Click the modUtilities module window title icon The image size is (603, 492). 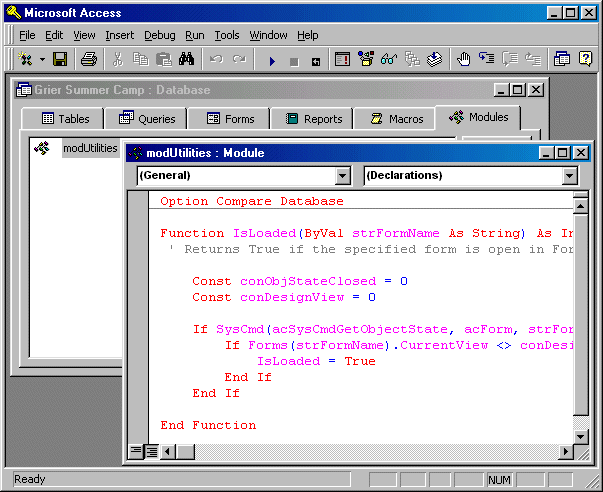click(136, 153)
